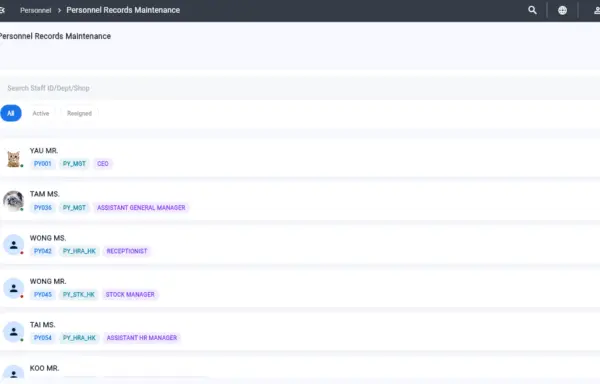Click the ASSISTANT HR MANAGER tag
The width and height of the screenshot is (600, 384).
point(142,338)
